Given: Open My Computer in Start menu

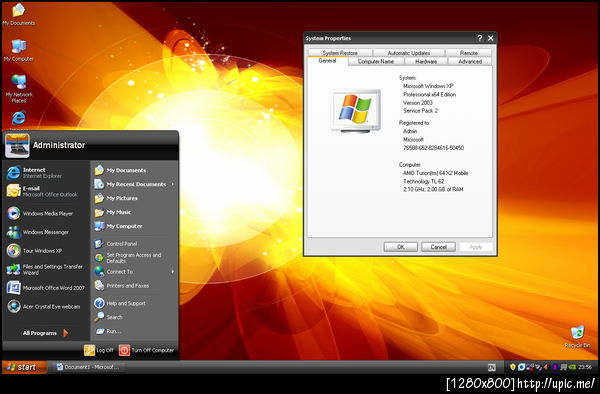Looking at the screenshot, I should (x=134, y=226).
